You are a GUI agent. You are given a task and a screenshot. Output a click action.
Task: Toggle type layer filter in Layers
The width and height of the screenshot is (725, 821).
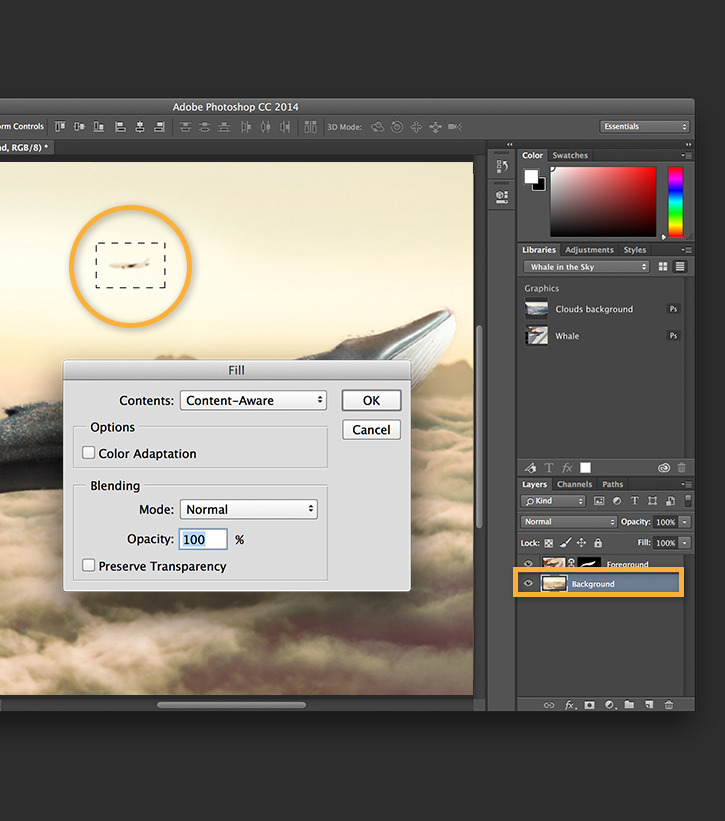tap(634, 501)
